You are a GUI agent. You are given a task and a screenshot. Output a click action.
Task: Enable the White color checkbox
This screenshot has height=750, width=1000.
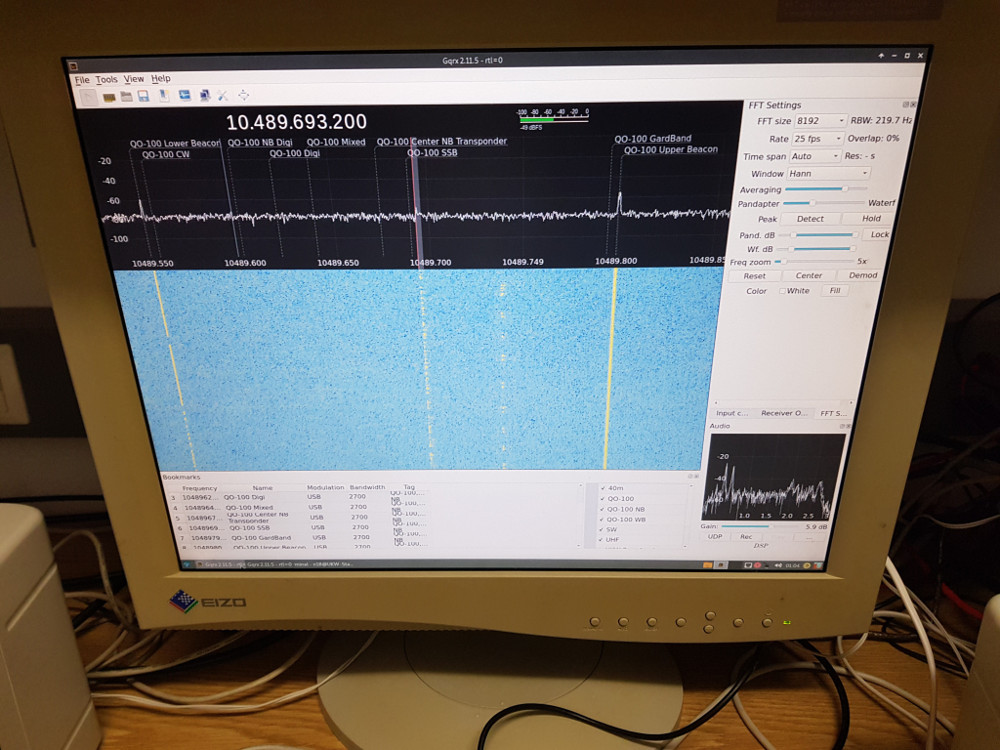[x=783, y=292]
